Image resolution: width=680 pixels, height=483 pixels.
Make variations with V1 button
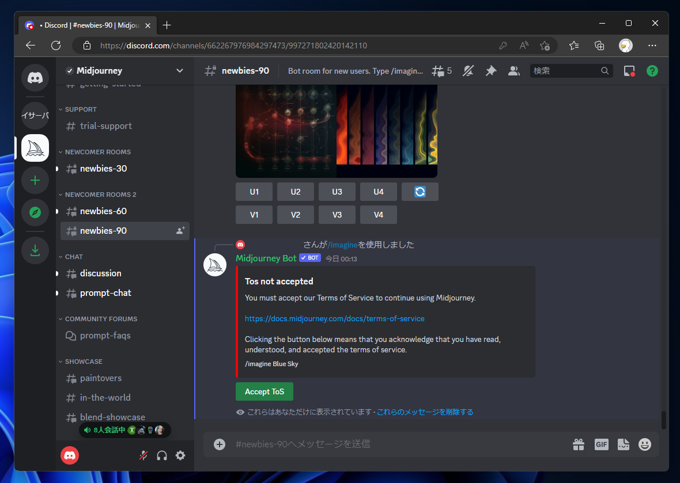tap(254, 215)
